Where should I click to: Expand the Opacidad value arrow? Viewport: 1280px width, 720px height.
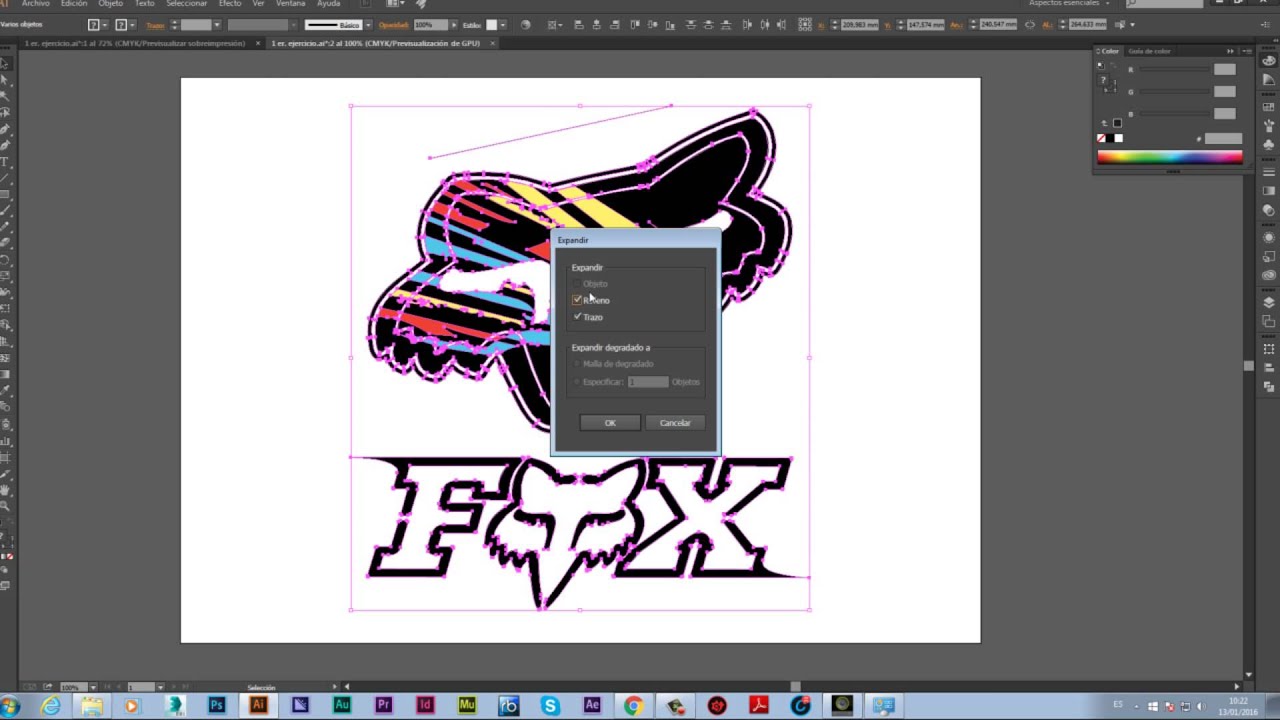[x=453, y=25]
